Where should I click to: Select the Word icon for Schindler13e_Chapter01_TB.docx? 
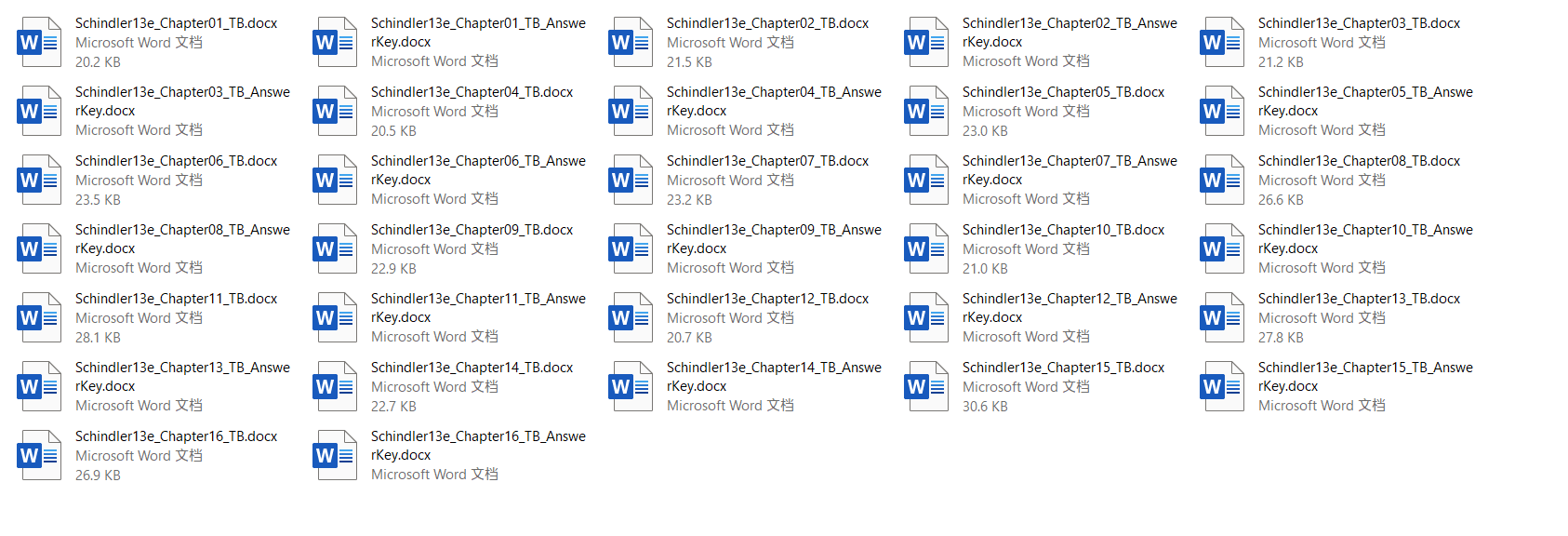(39, 42)
